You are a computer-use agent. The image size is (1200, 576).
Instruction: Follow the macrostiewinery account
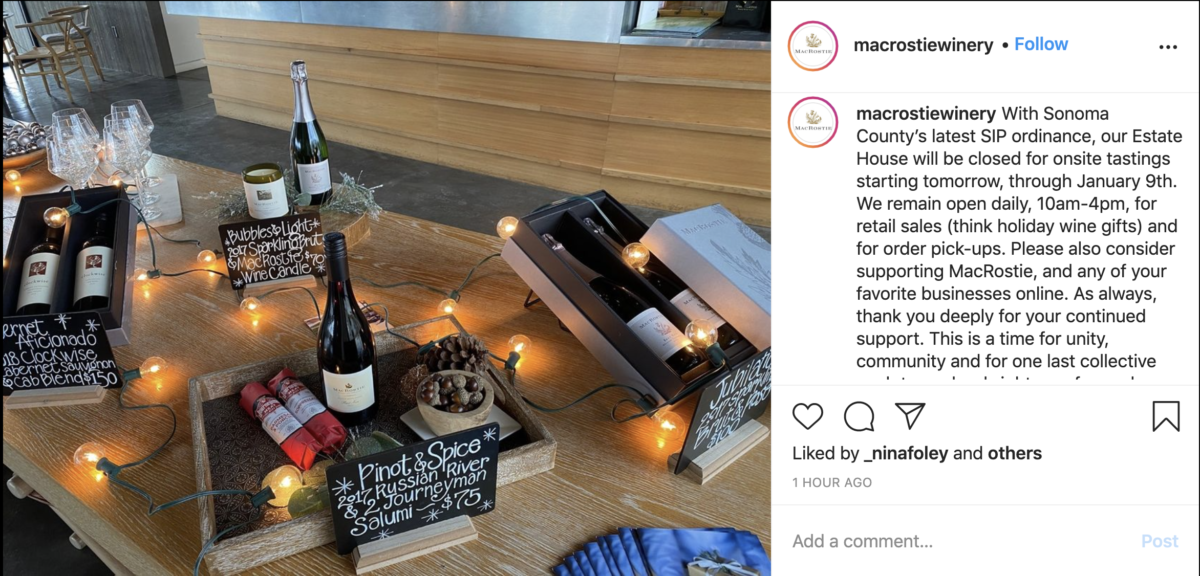(1041, 44)
